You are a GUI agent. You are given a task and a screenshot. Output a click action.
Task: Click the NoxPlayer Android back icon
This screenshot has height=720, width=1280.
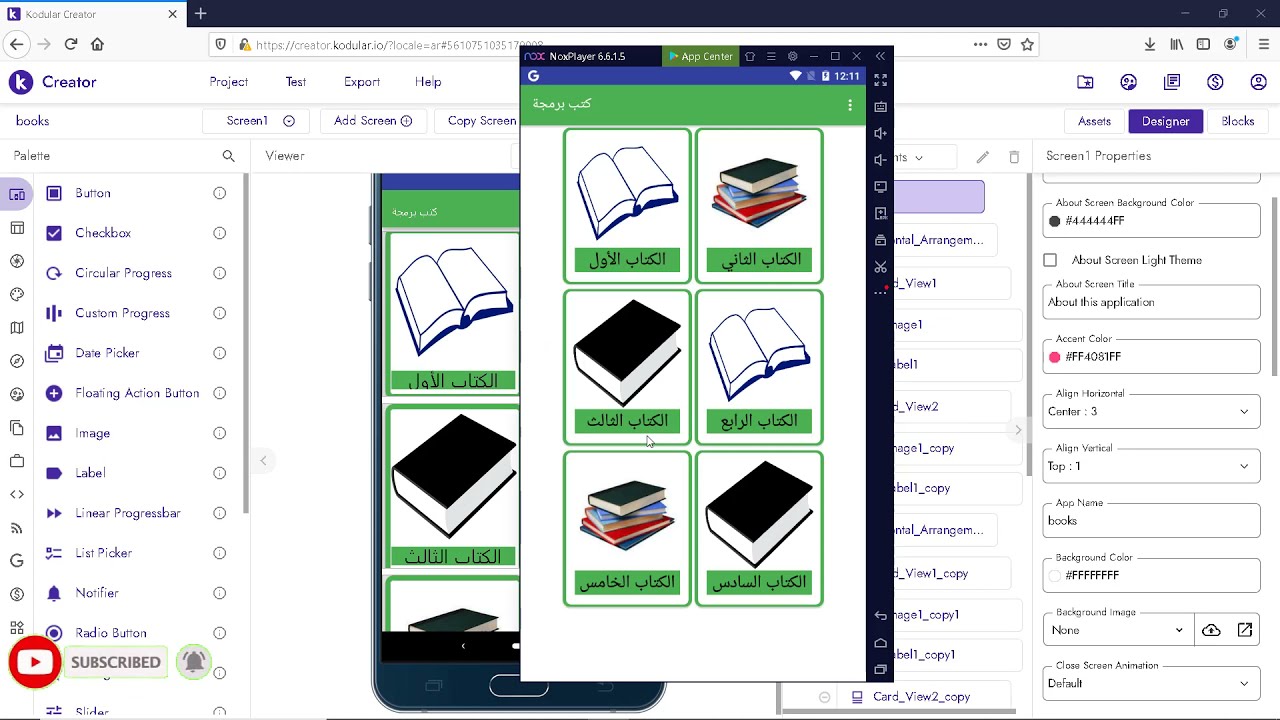(x=880, y=616)
